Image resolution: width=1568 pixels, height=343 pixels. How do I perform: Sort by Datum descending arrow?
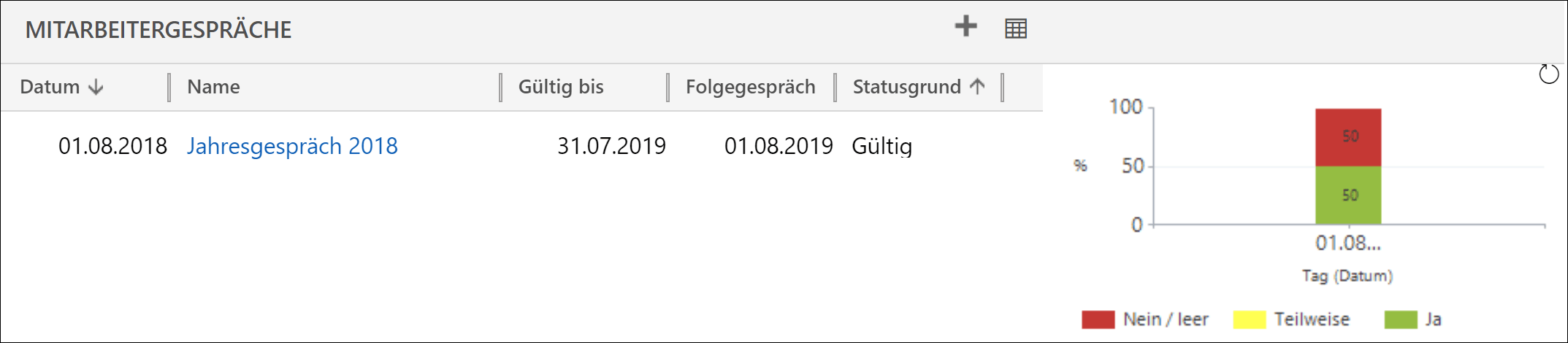pos(96,87)
